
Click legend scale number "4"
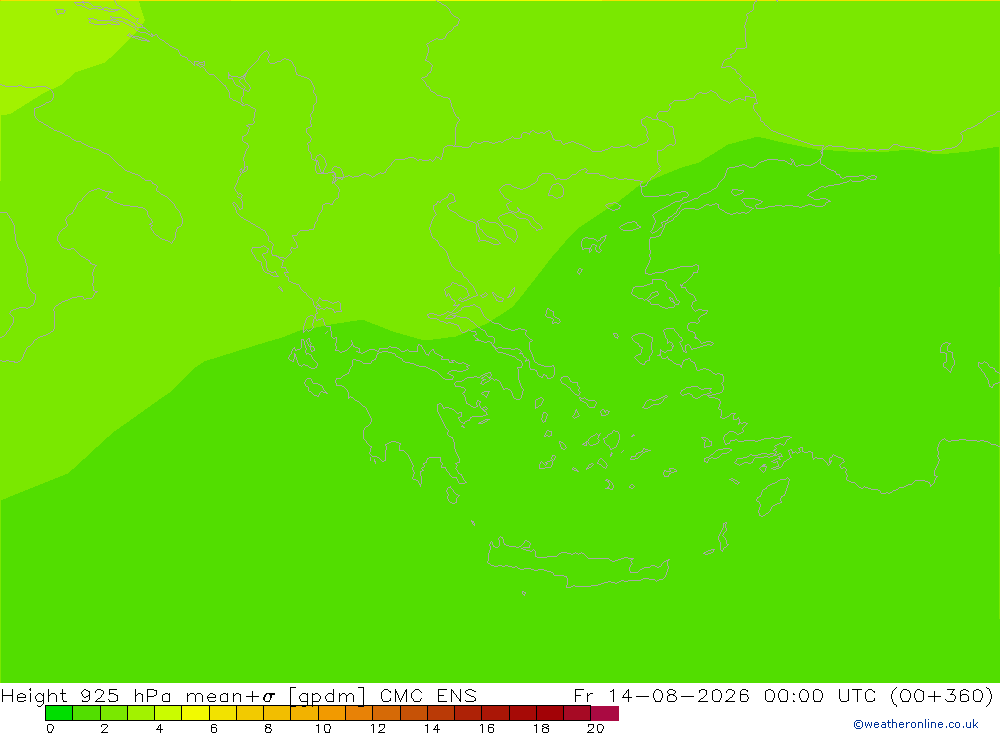pyautogui.click(x=159, y=728)
